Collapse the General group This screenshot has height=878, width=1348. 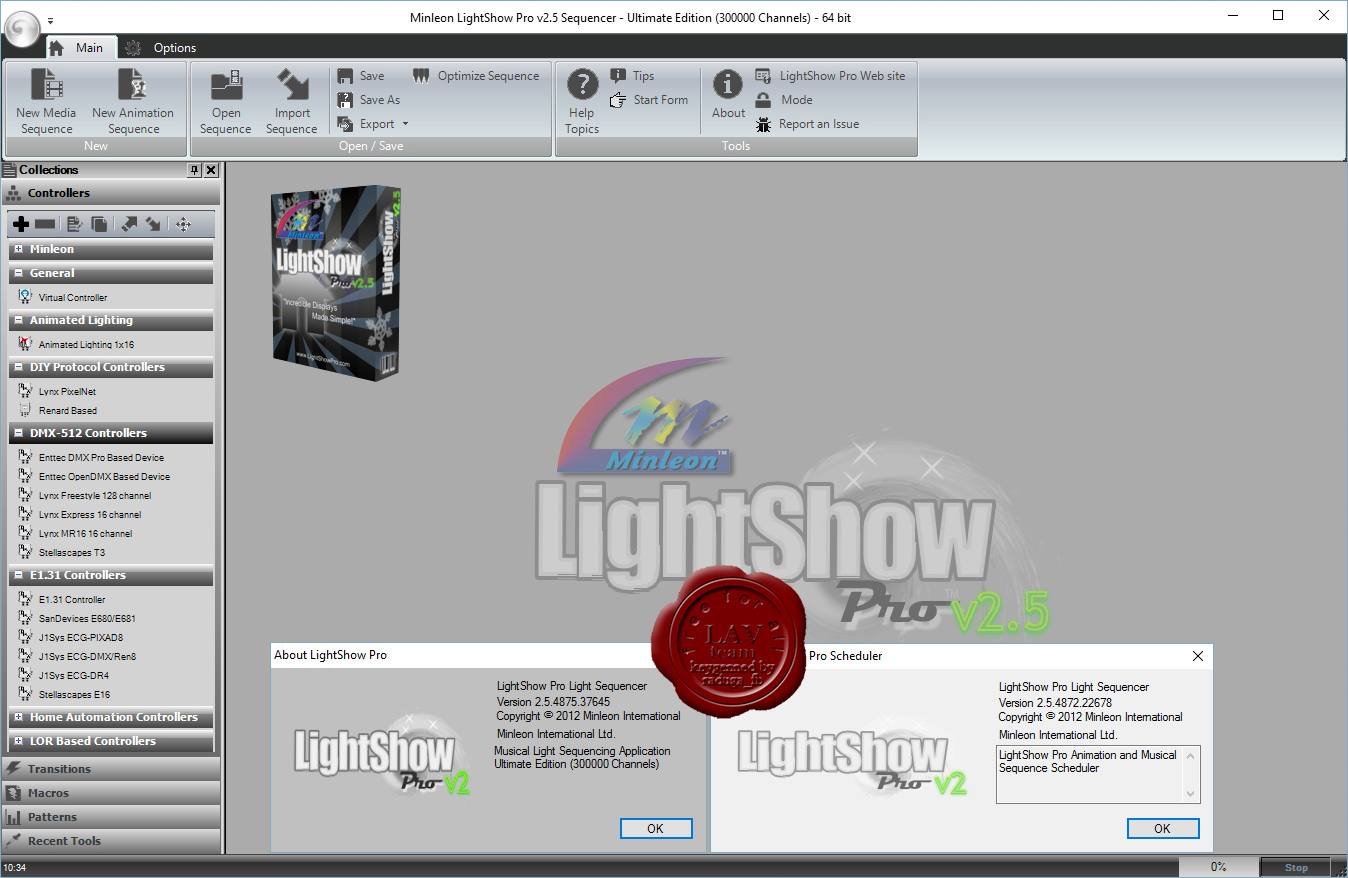(19, 273)
